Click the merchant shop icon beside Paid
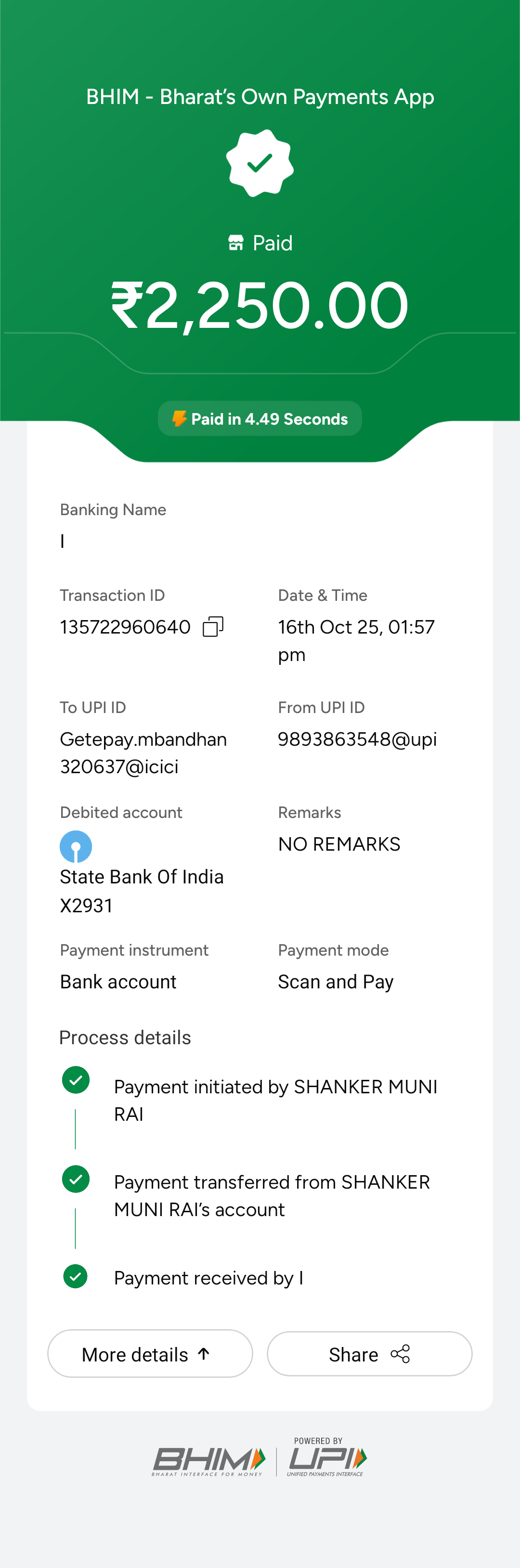This screenshot has height=1568, width=520. (x=235, y=243)
